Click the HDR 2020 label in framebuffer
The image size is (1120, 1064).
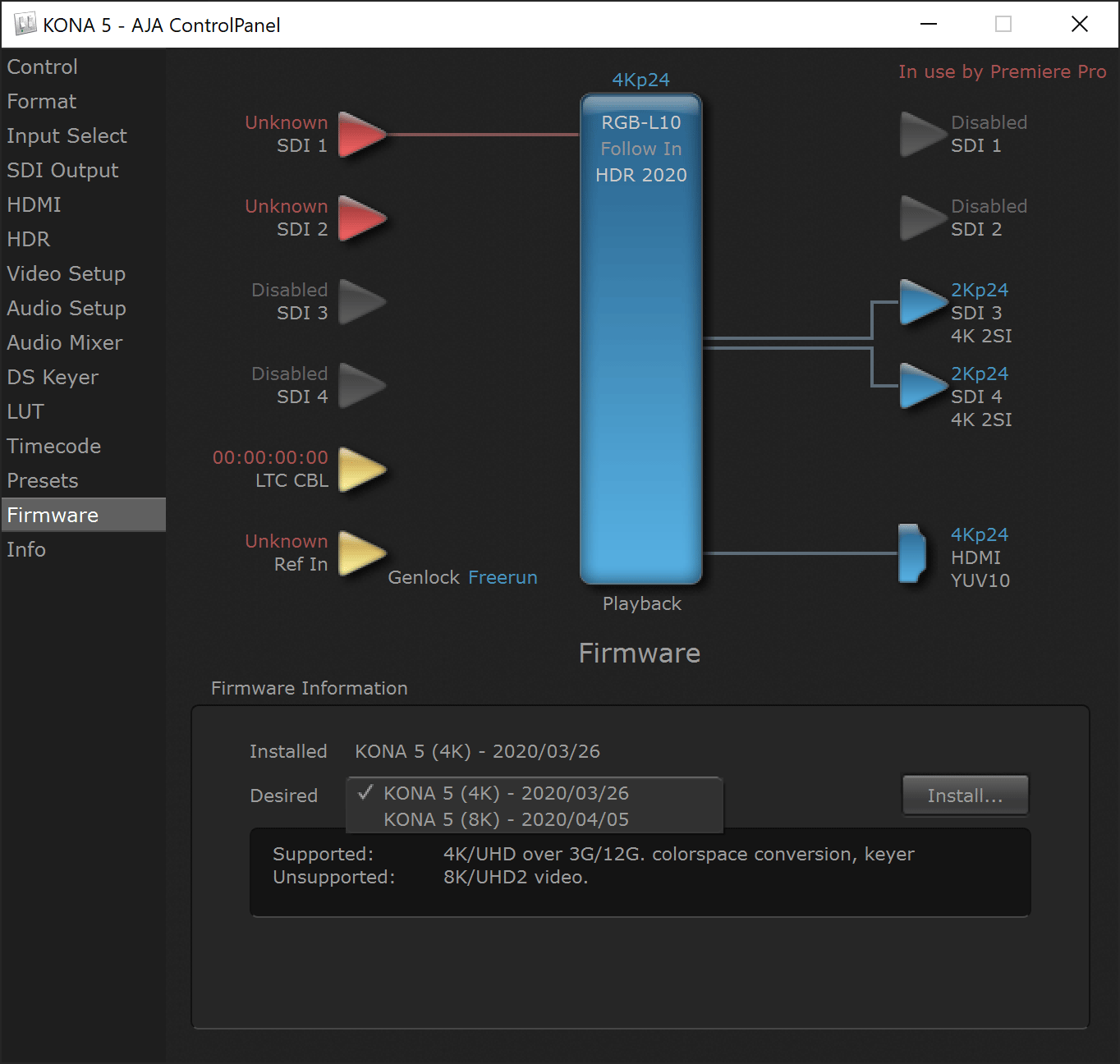click(x=641, y=176)
